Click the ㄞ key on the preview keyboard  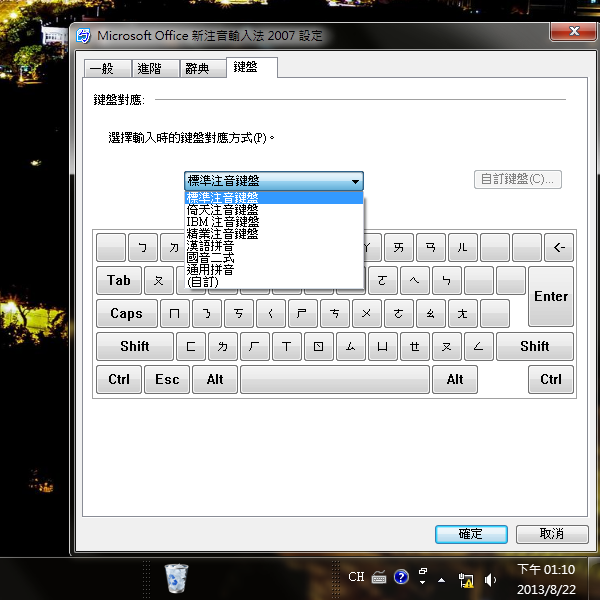(399, 248)
